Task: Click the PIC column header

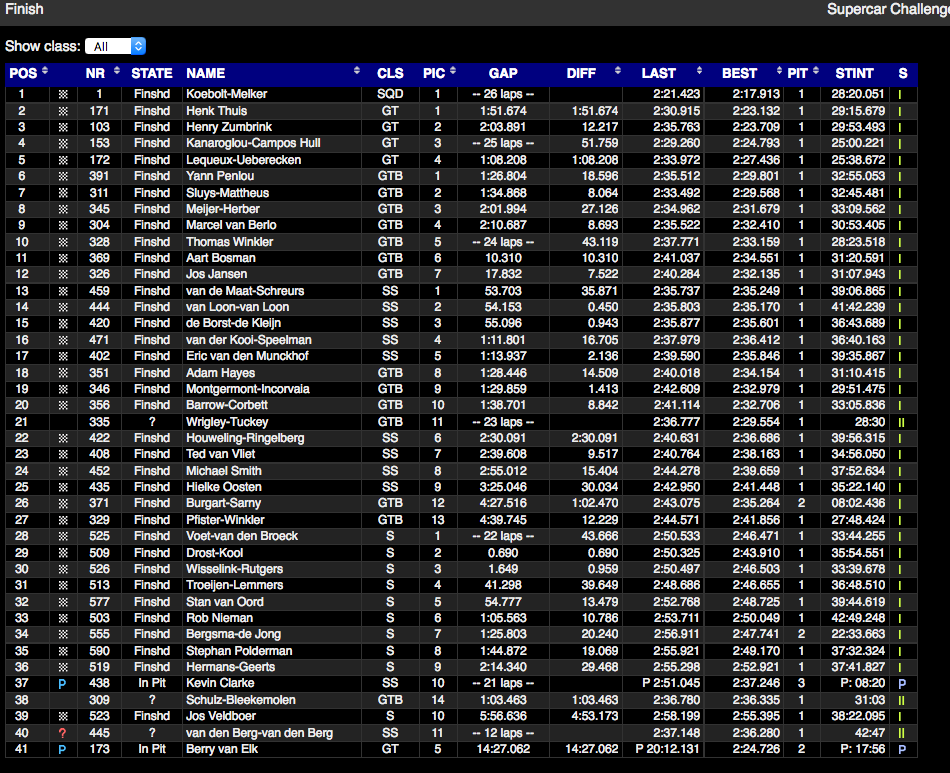Action: click(x=434, y=73)
